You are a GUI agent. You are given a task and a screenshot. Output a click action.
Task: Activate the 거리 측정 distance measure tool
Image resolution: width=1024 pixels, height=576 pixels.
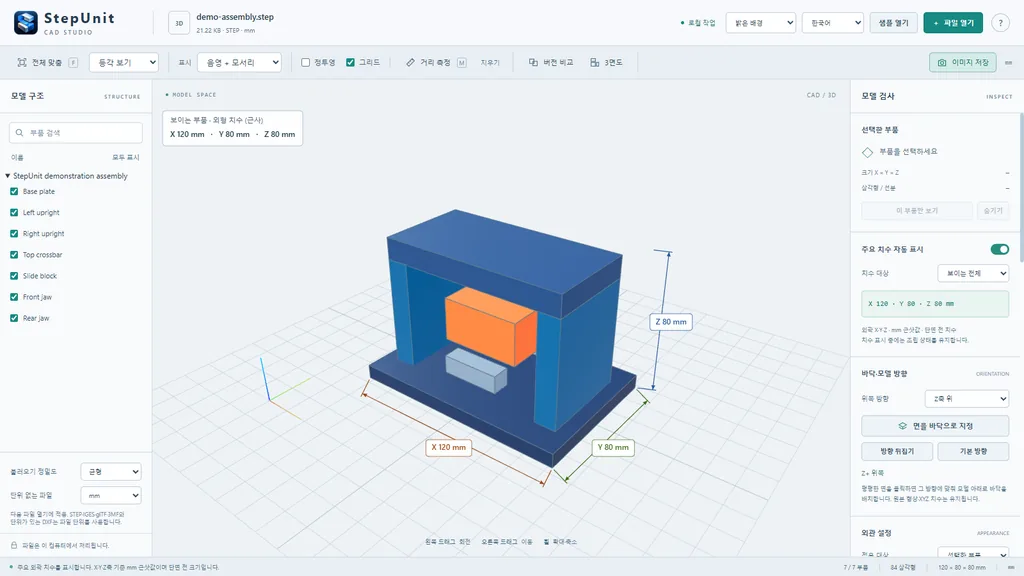[436, 63]
